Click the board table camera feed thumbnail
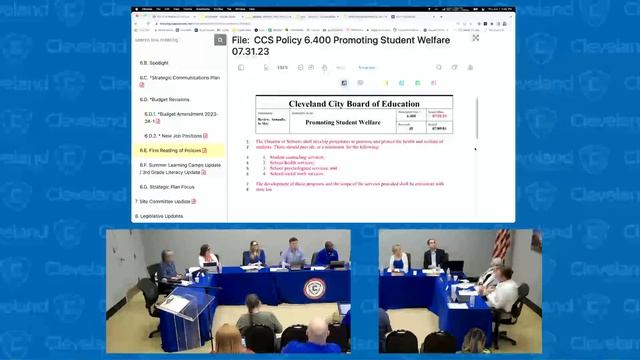The height and width of the screenshot is (360, 640). pyautogui.click(x=228, y=291)
